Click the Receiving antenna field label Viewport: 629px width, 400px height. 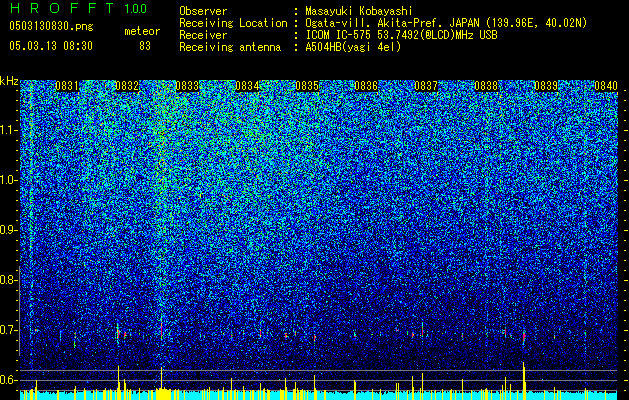point(230,47)
